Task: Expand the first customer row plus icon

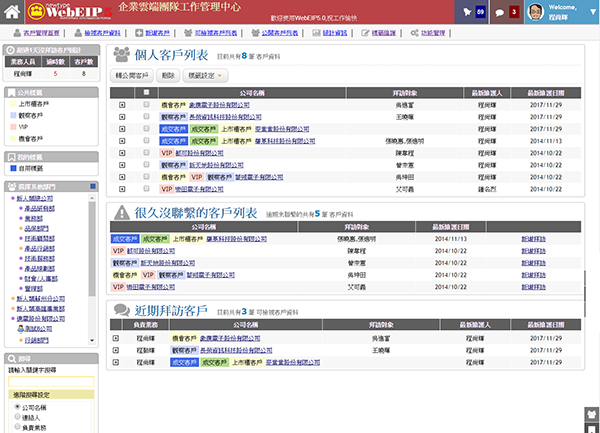Action: [x=122, y=103]
